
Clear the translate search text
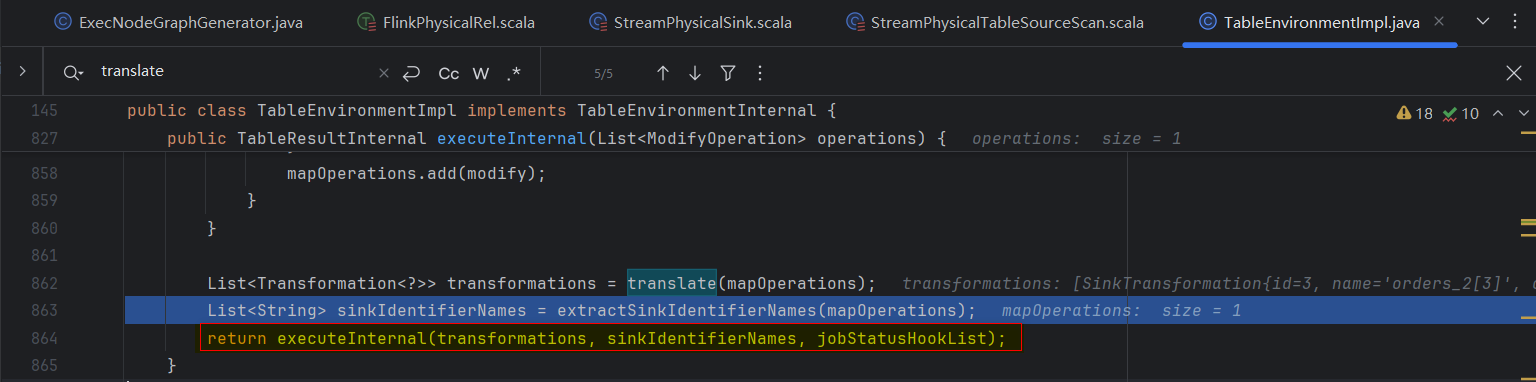[384, 73]
